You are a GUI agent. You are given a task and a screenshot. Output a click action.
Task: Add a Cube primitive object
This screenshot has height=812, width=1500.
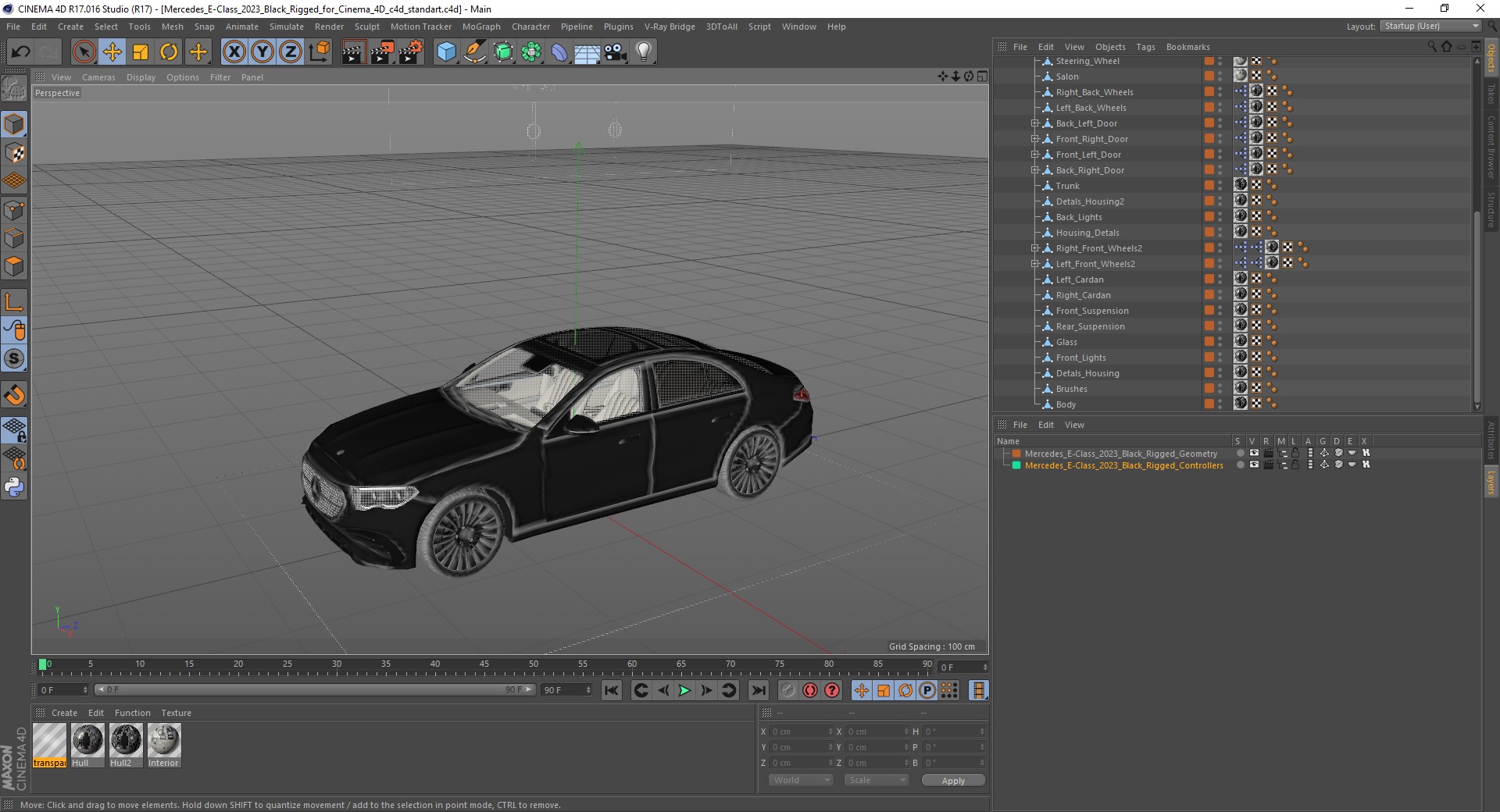click(x=446, y=52)
